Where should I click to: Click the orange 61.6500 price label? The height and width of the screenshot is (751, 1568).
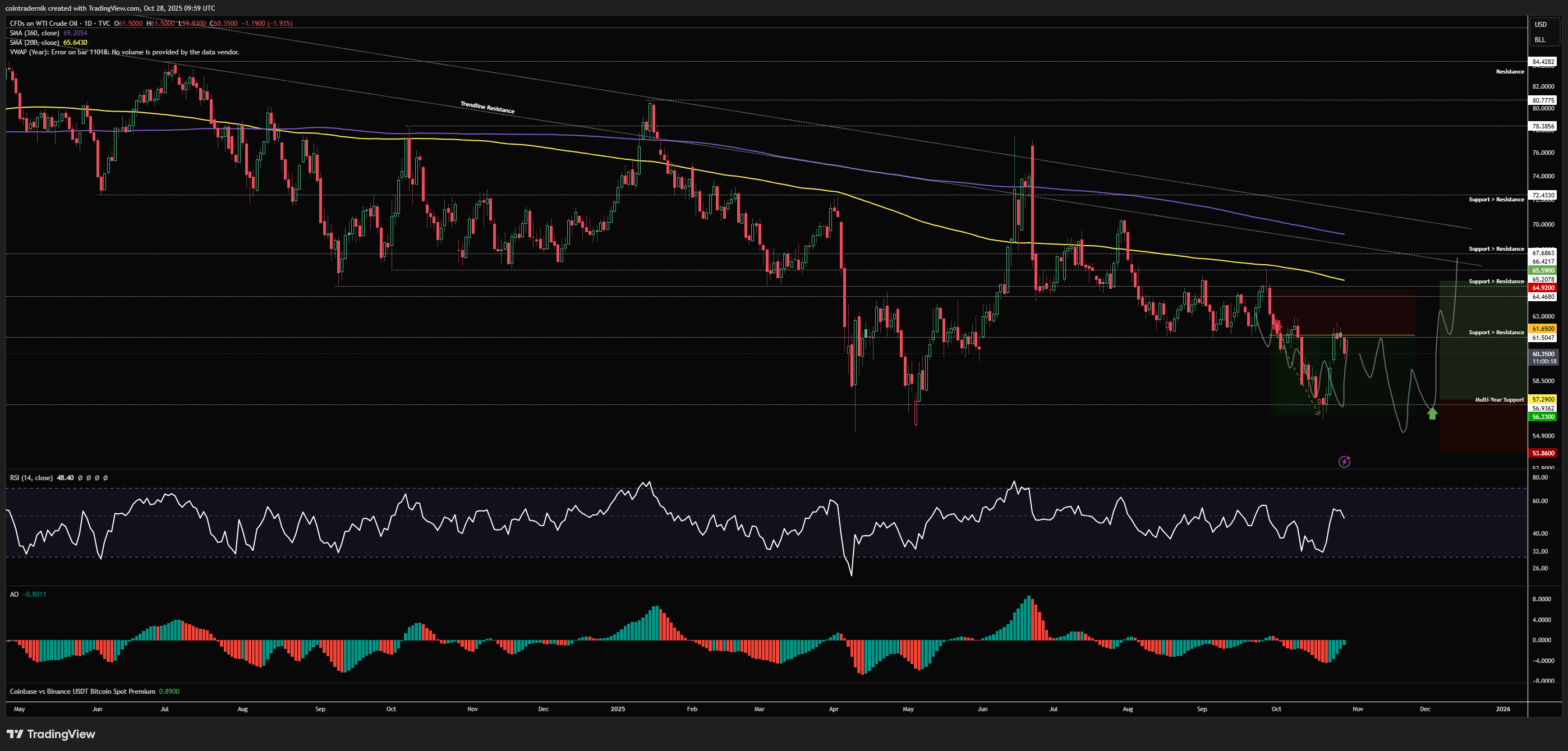[1543, 329]
